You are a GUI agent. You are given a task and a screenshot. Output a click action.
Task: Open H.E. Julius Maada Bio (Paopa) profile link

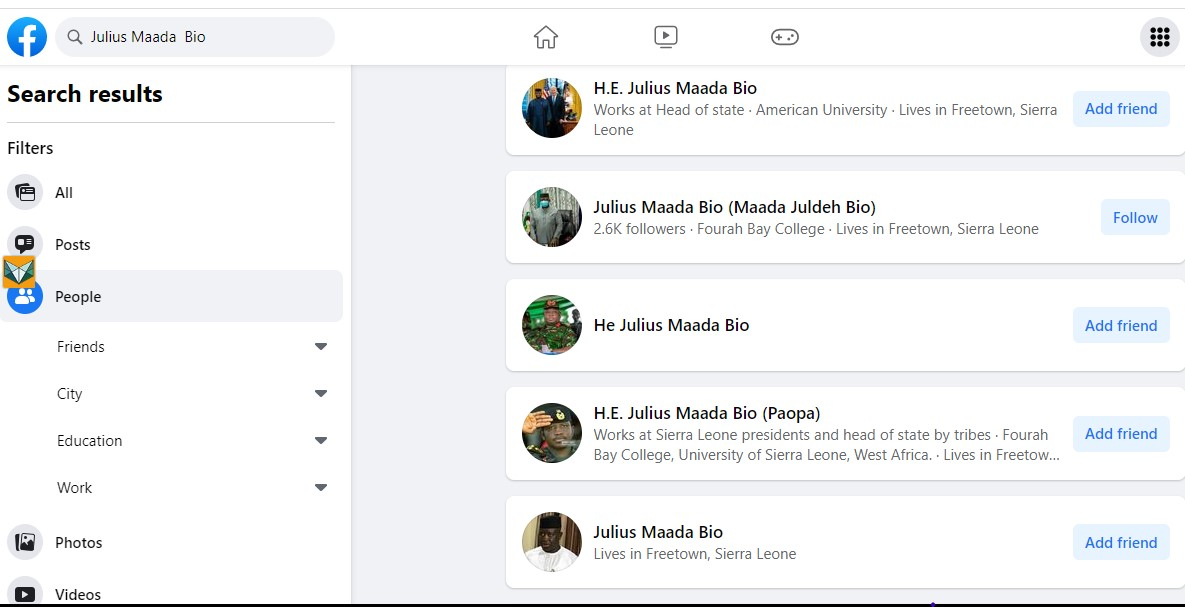point(706,413)
